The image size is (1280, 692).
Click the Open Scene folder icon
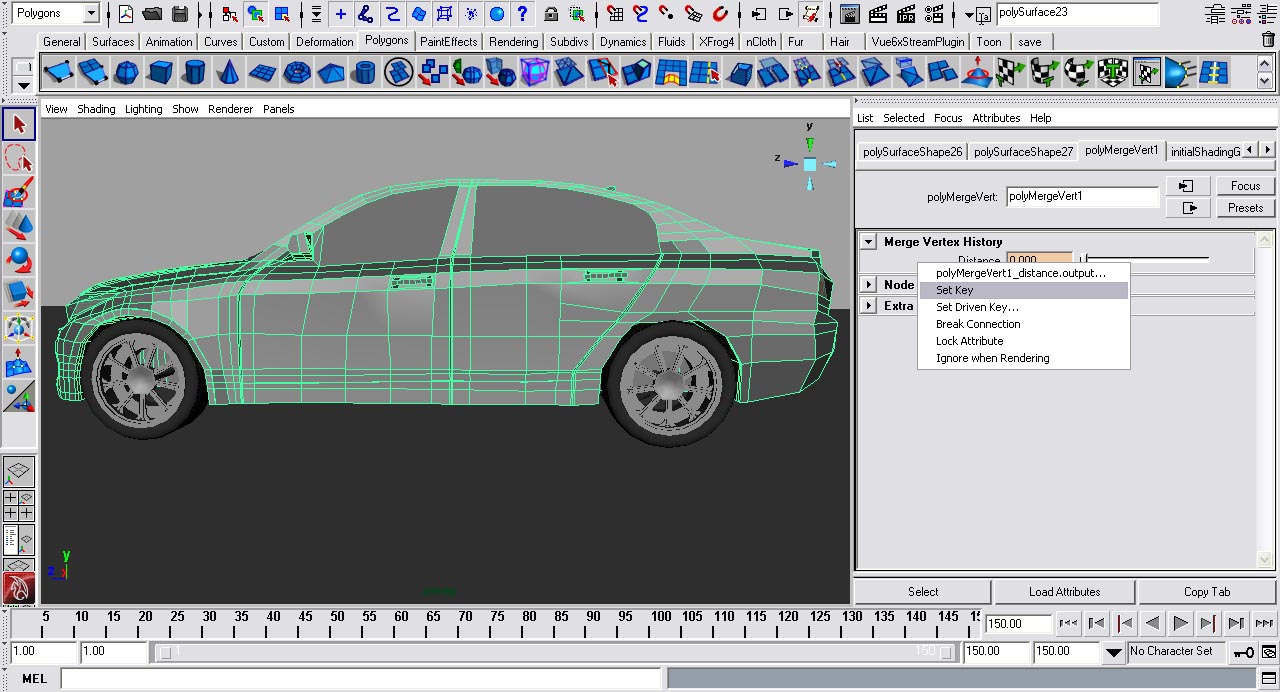pyautogui.click(x=152, y=13)
